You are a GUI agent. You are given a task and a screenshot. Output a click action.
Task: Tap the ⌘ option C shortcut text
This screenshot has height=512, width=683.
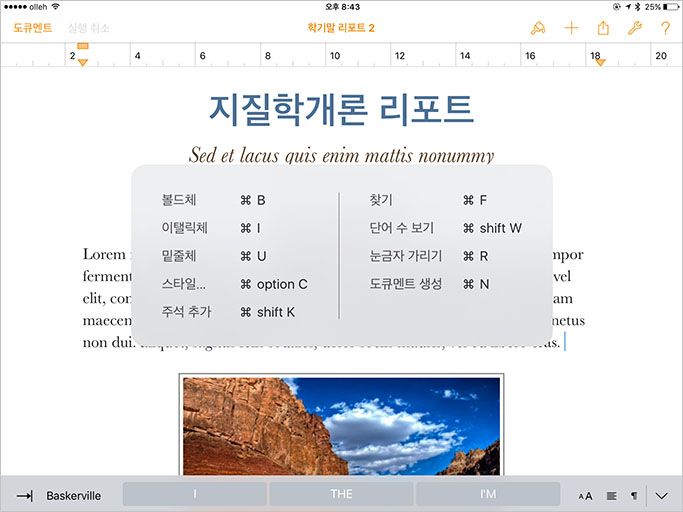[x=274, y=284]
